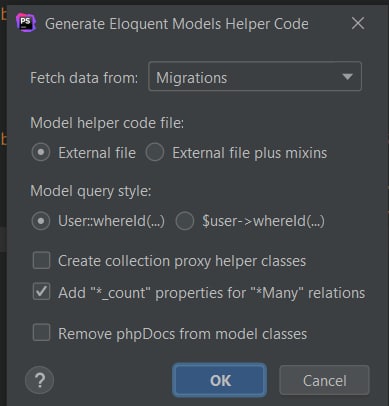Open help with the question mark icon
This screenshot has height=406, width=389.
[x=40, y=380]
